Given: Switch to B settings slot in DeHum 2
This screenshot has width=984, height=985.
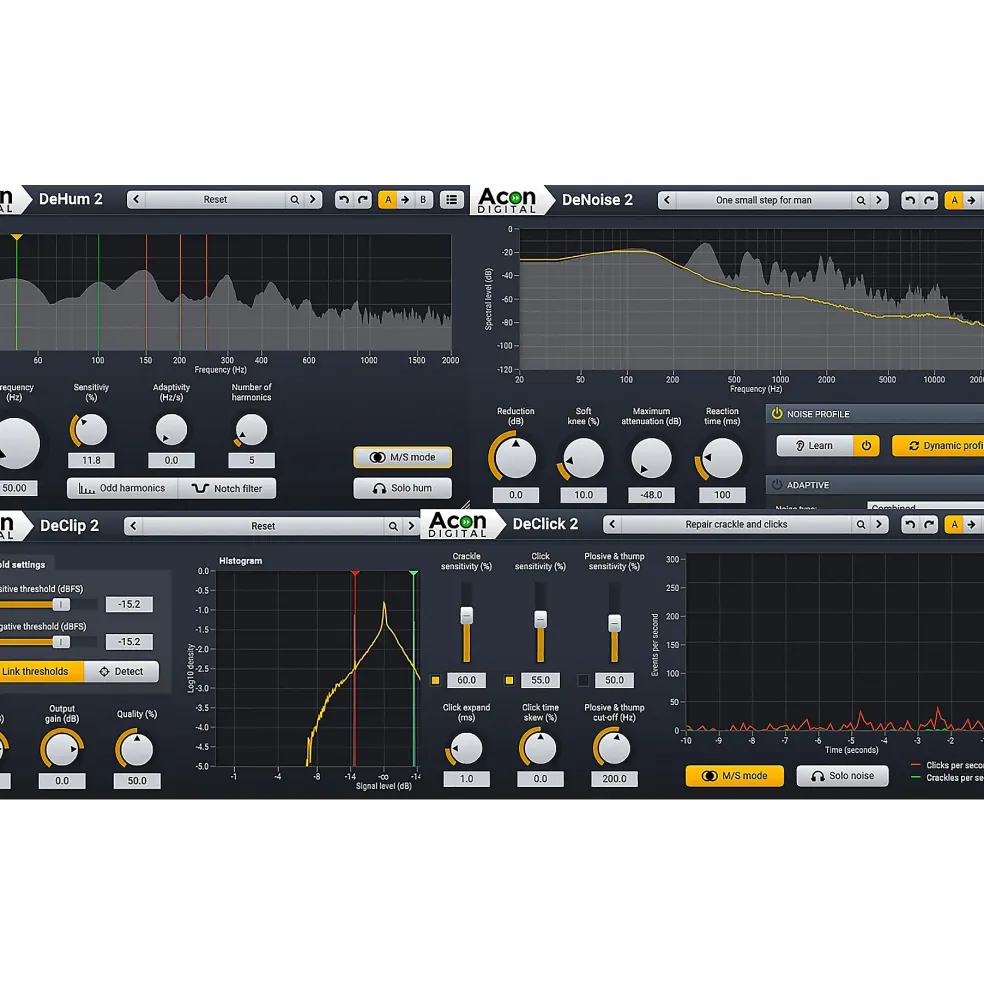Looking at the screenshot, I should pos(423,200).
